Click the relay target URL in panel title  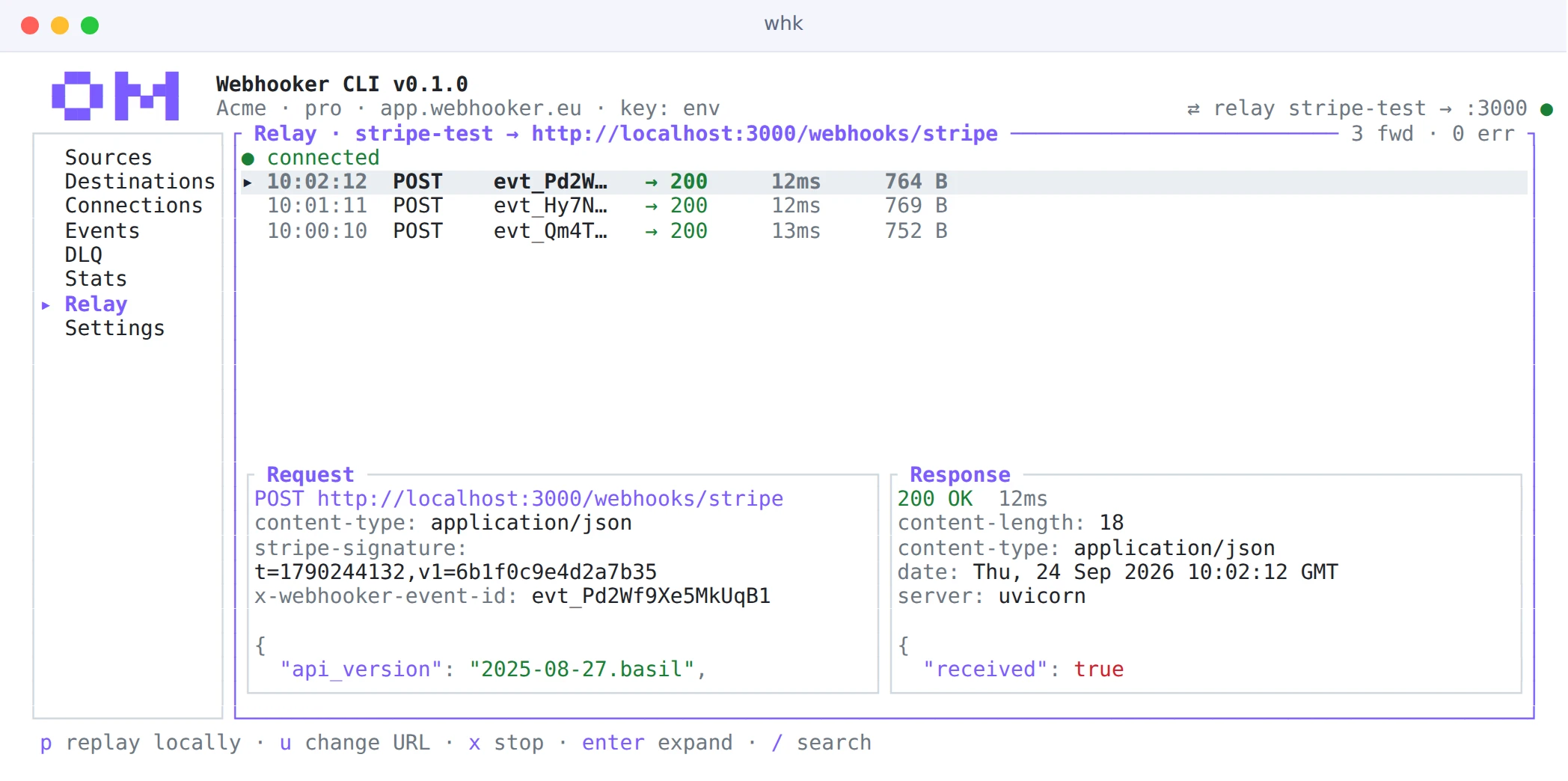[x=765, y=134]
